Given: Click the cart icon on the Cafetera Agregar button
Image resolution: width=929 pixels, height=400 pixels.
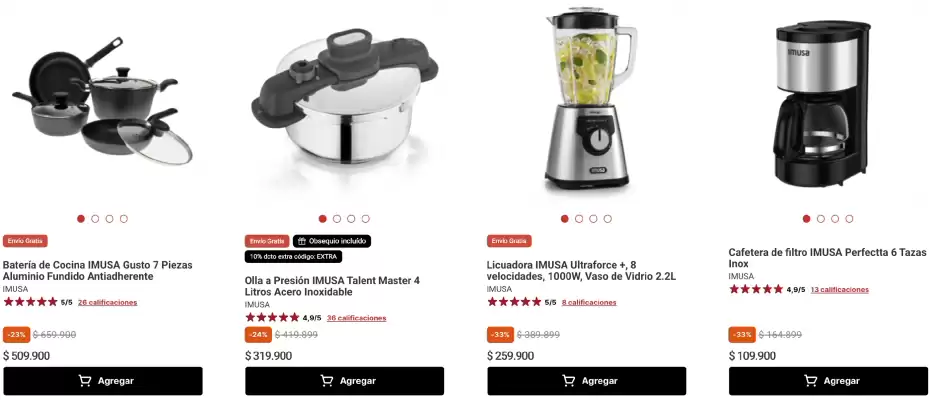Looking at the screenshot, I should [810, 380].
